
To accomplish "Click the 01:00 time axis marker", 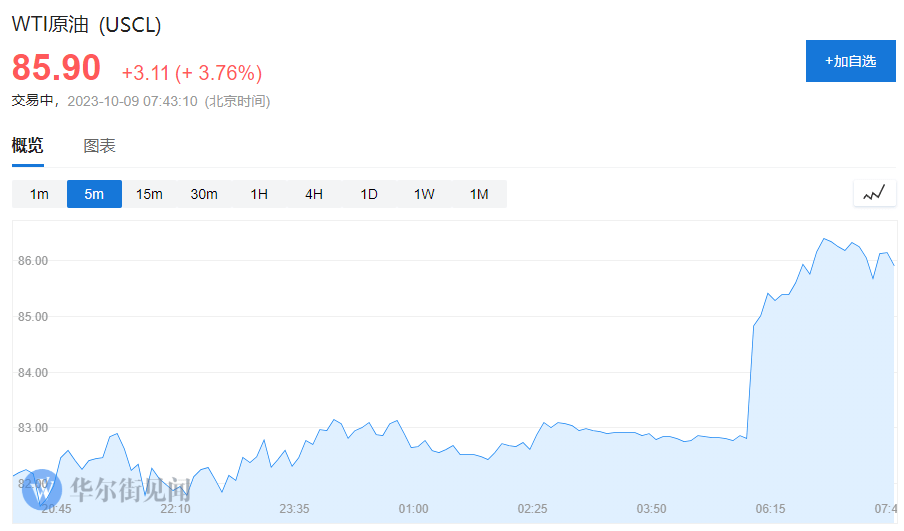I will click(x=413, y=509).
